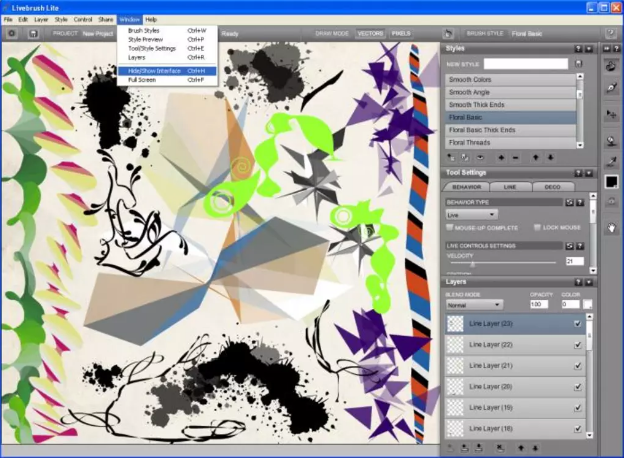The width and height of the screenshot is (624, 458).
Task: Open help icon at top-right of toolbar
Action: click(610, 33)
